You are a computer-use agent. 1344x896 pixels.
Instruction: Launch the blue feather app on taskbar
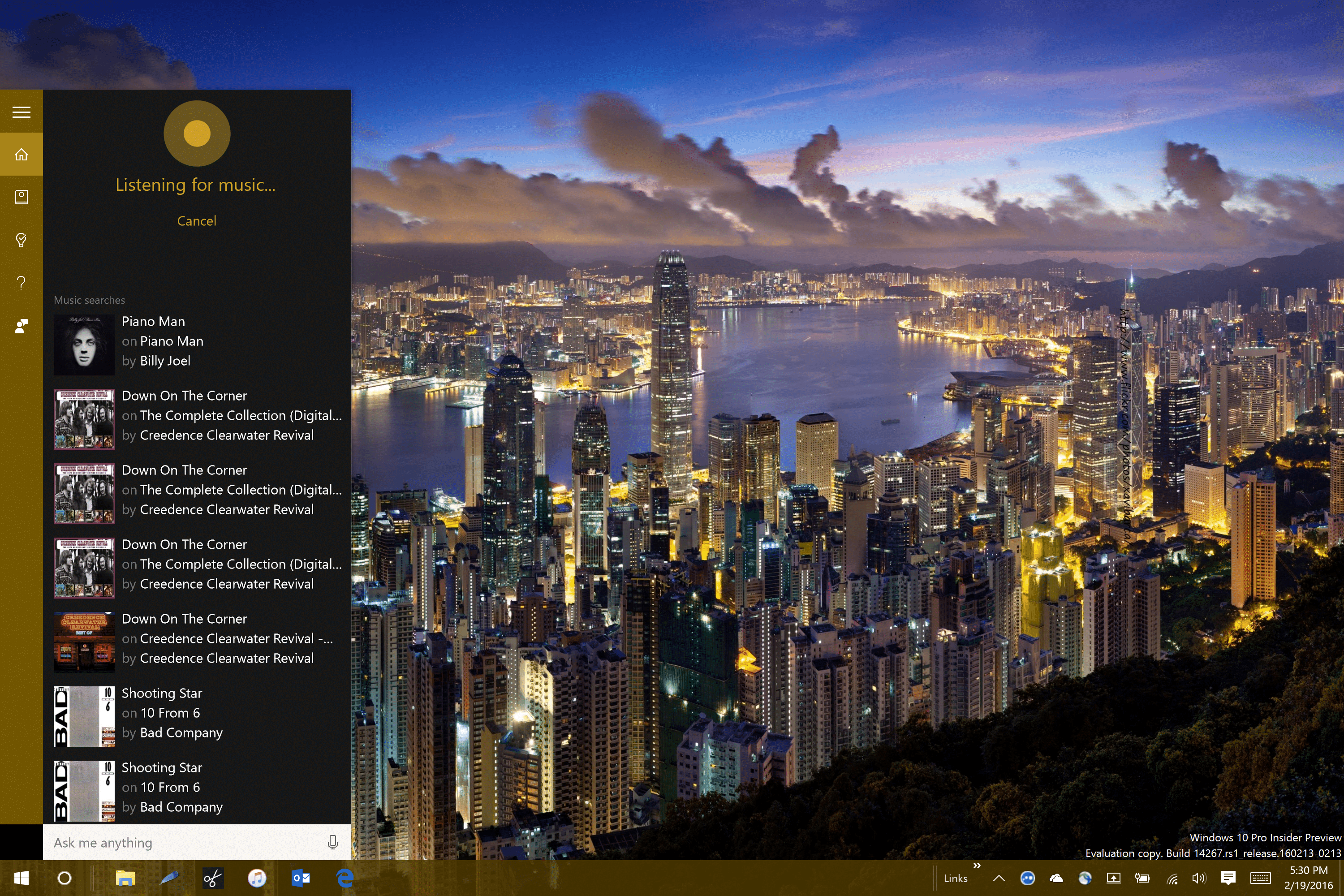[x=168, y=878]
